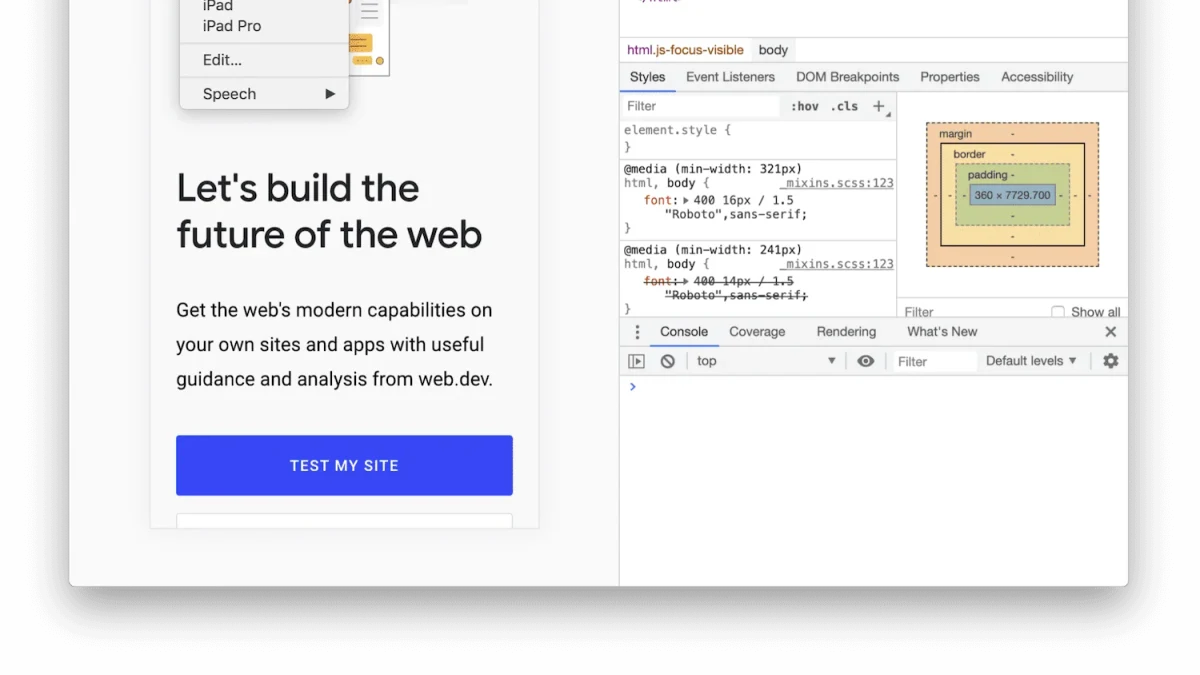Image resolution: width=1200 pixels, height=675 pixels.
Task: Click the padding label in box model
Action: (x=987, y=175)
